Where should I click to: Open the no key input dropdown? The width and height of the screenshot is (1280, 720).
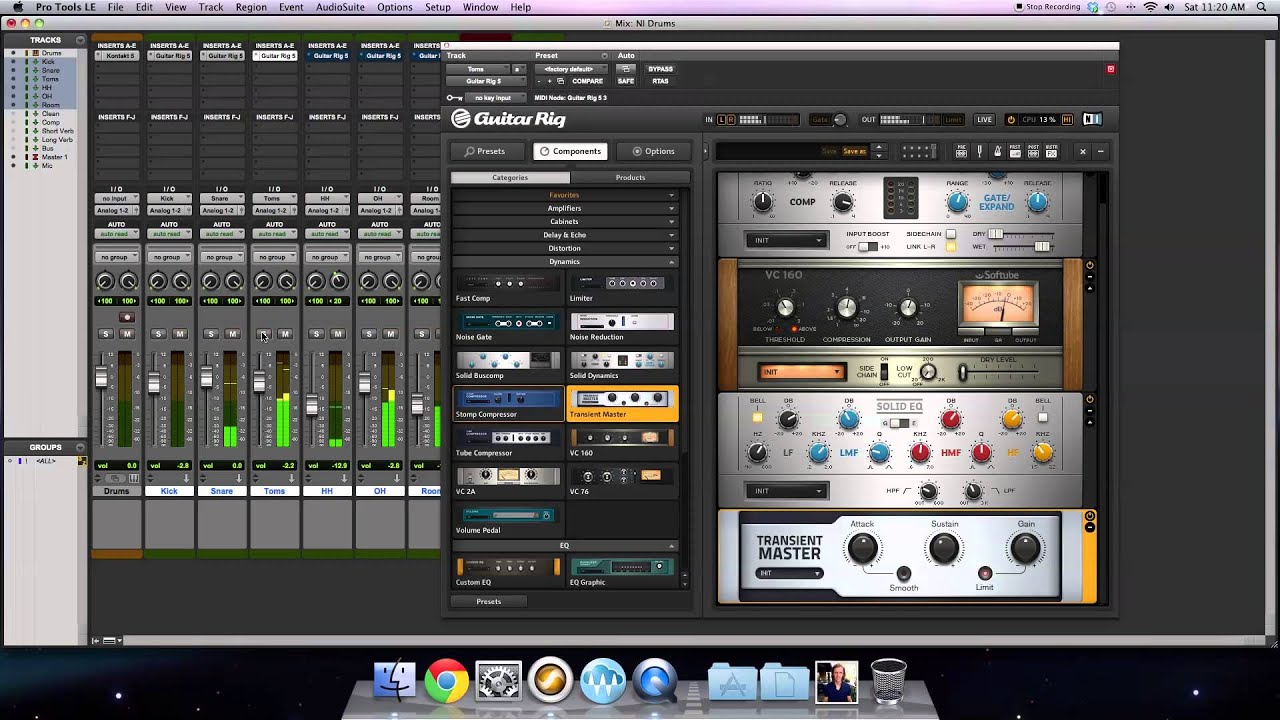coord(495,98)
